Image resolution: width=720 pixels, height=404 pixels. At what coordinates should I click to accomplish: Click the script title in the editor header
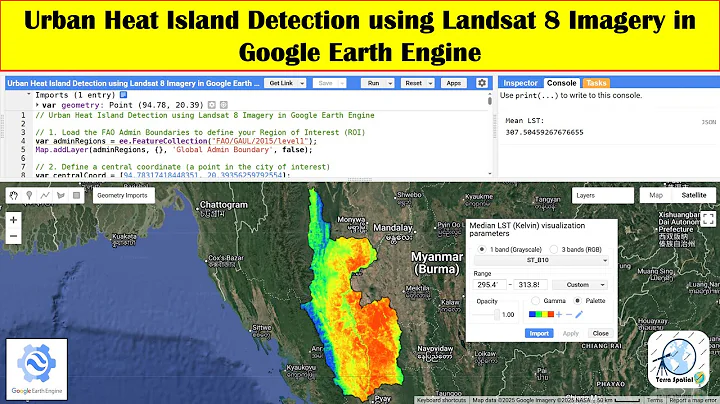click(x=133, y=83)
